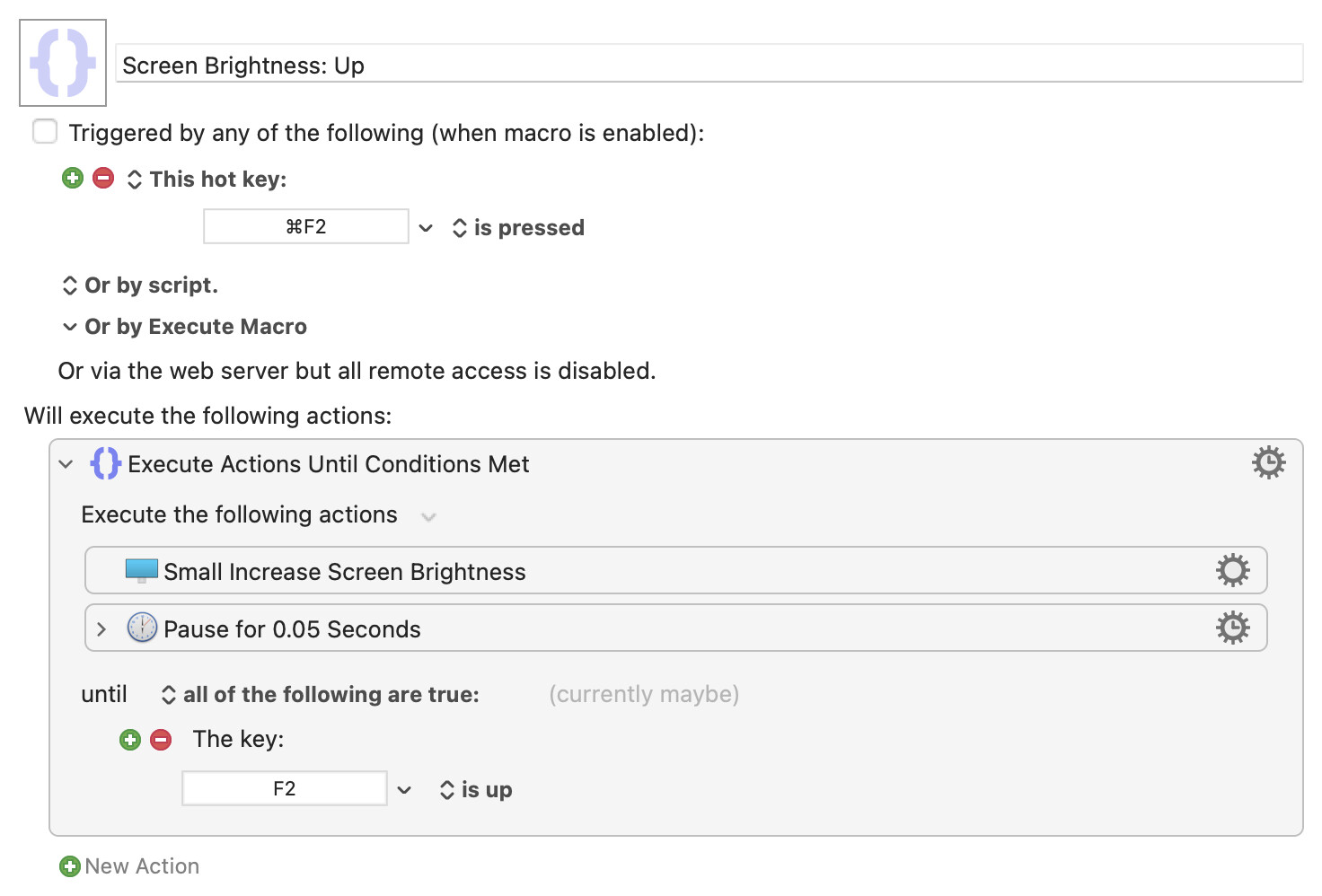Open gear menu for Pause for 0.05 Seconds
The image size is (1322, 896).
(x=1232, y=628)
